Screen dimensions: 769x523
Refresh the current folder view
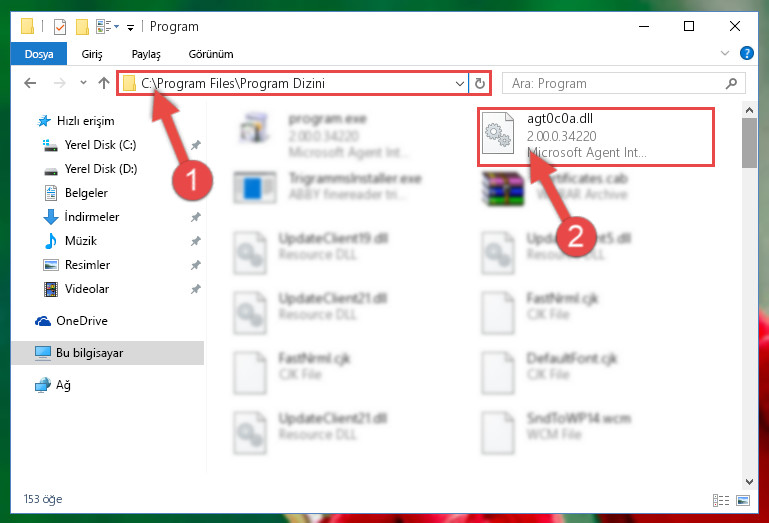coord(480,83)
